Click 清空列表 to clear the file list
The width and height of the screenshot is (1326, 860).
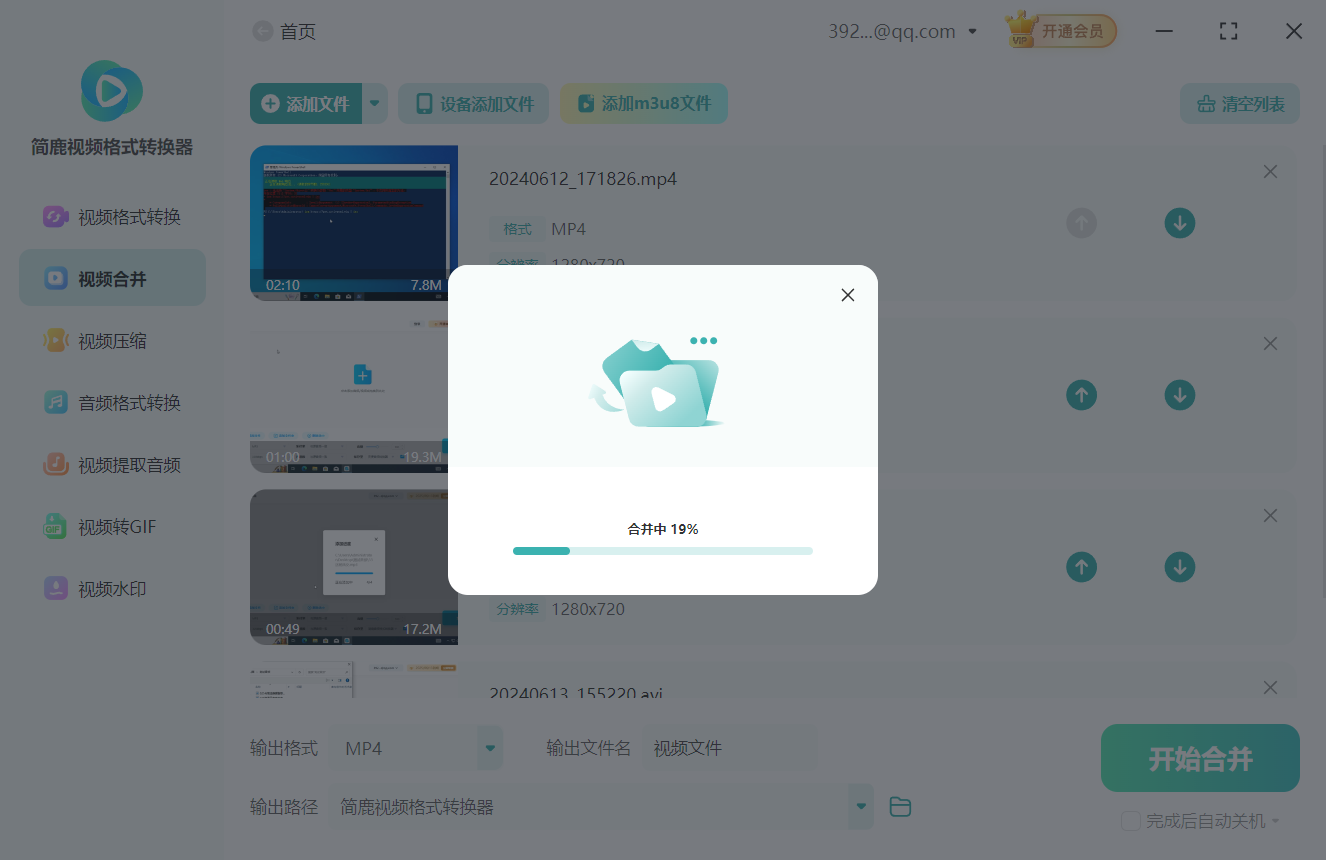coord(1239,103)
